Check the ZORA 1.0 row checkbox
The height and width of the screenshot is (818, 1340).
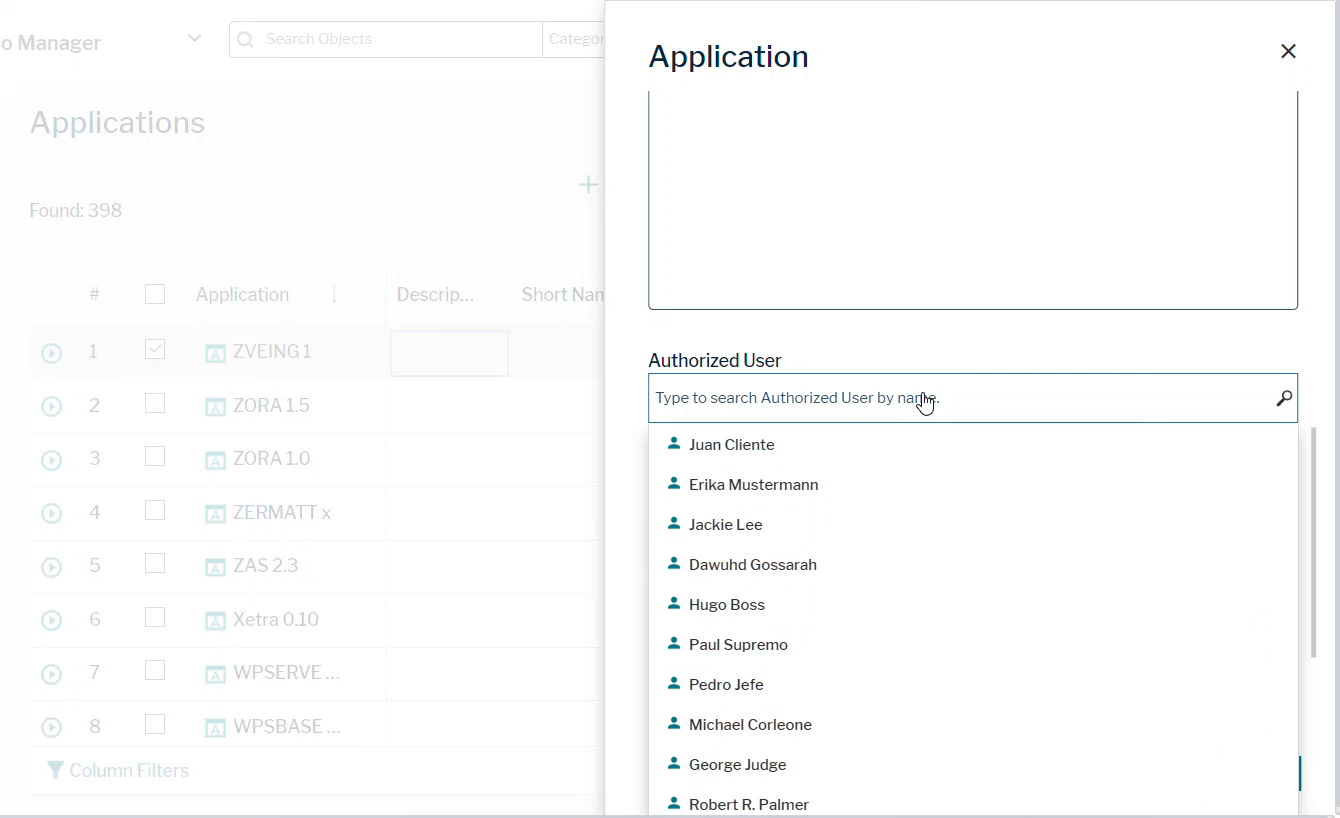[155, 455]
